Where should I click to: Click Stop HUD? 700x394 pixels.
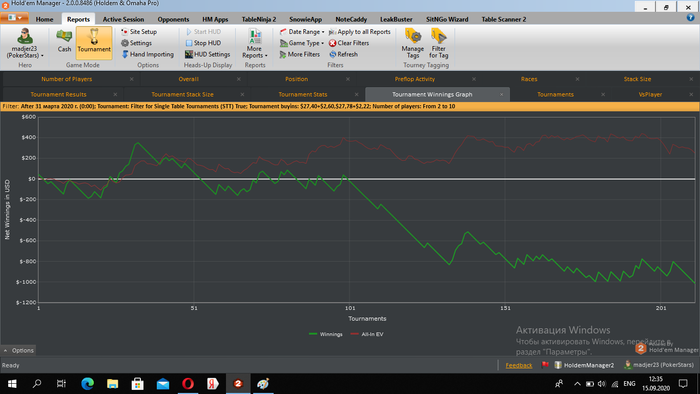pos(203,43)
